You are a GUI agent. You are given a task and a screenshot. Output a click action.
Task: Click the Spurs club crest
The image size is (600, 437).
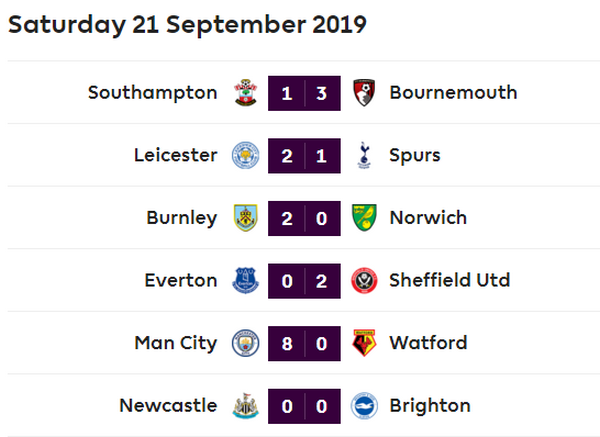364,155
